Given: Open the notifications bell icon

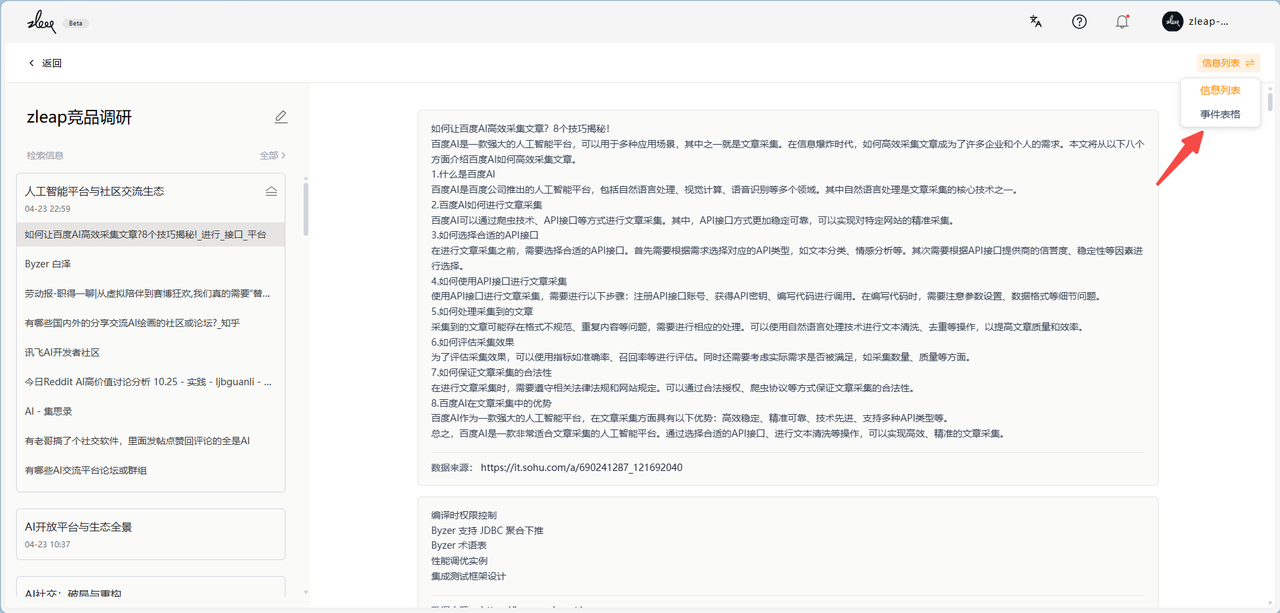Looking at the screenshot, I should click(x=1122, y=21).
